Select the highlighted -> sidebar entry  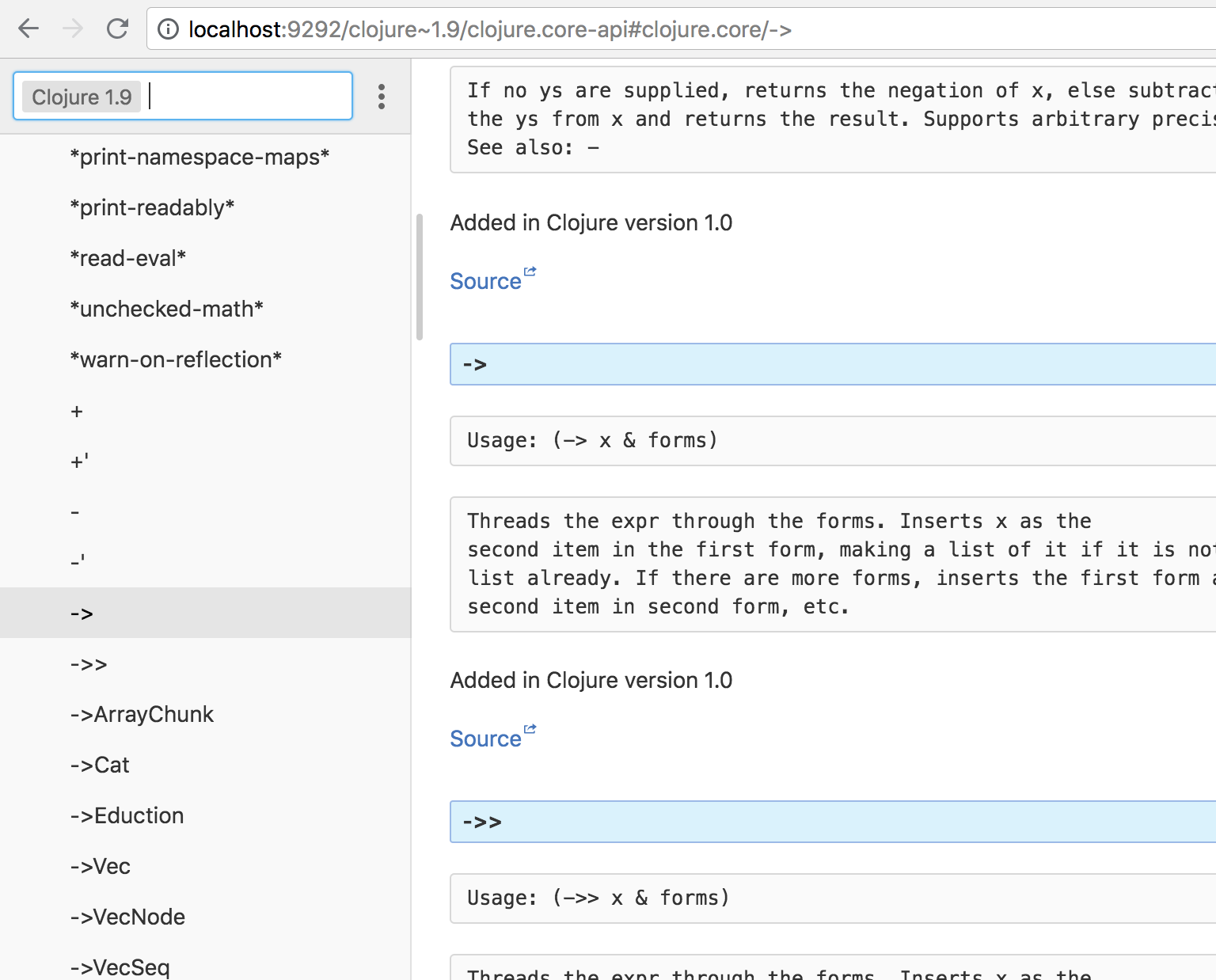tap(205, 613)
